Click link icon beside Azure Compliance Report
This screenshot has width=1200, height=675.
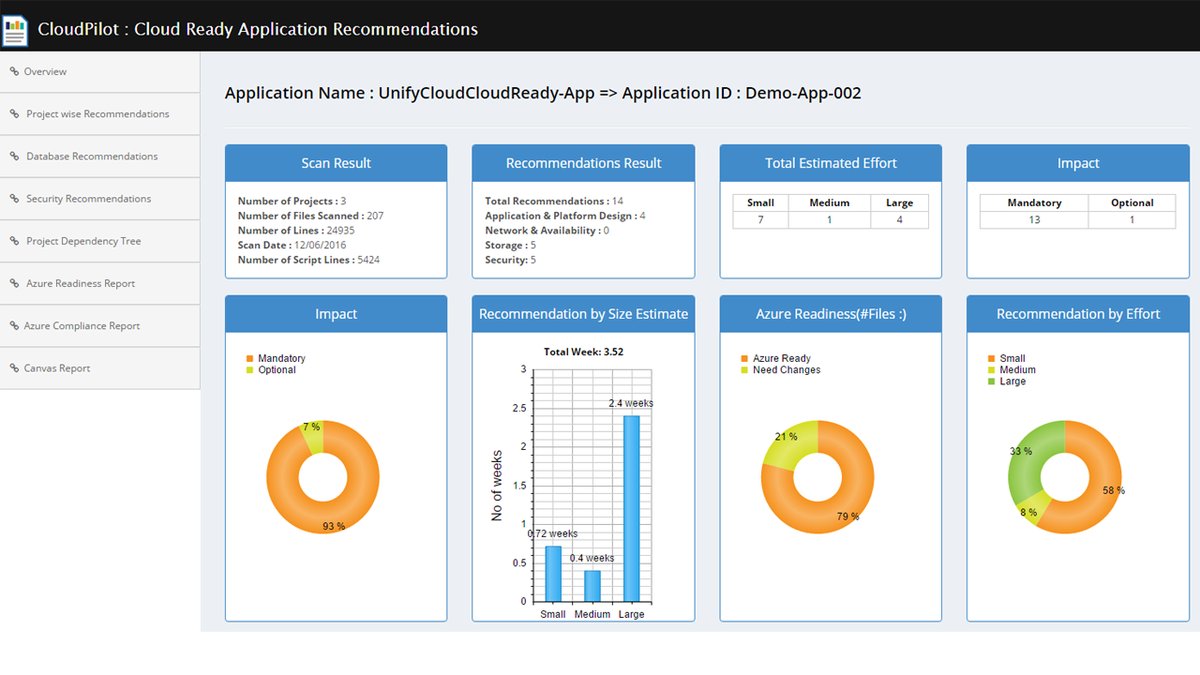point(14,325)
